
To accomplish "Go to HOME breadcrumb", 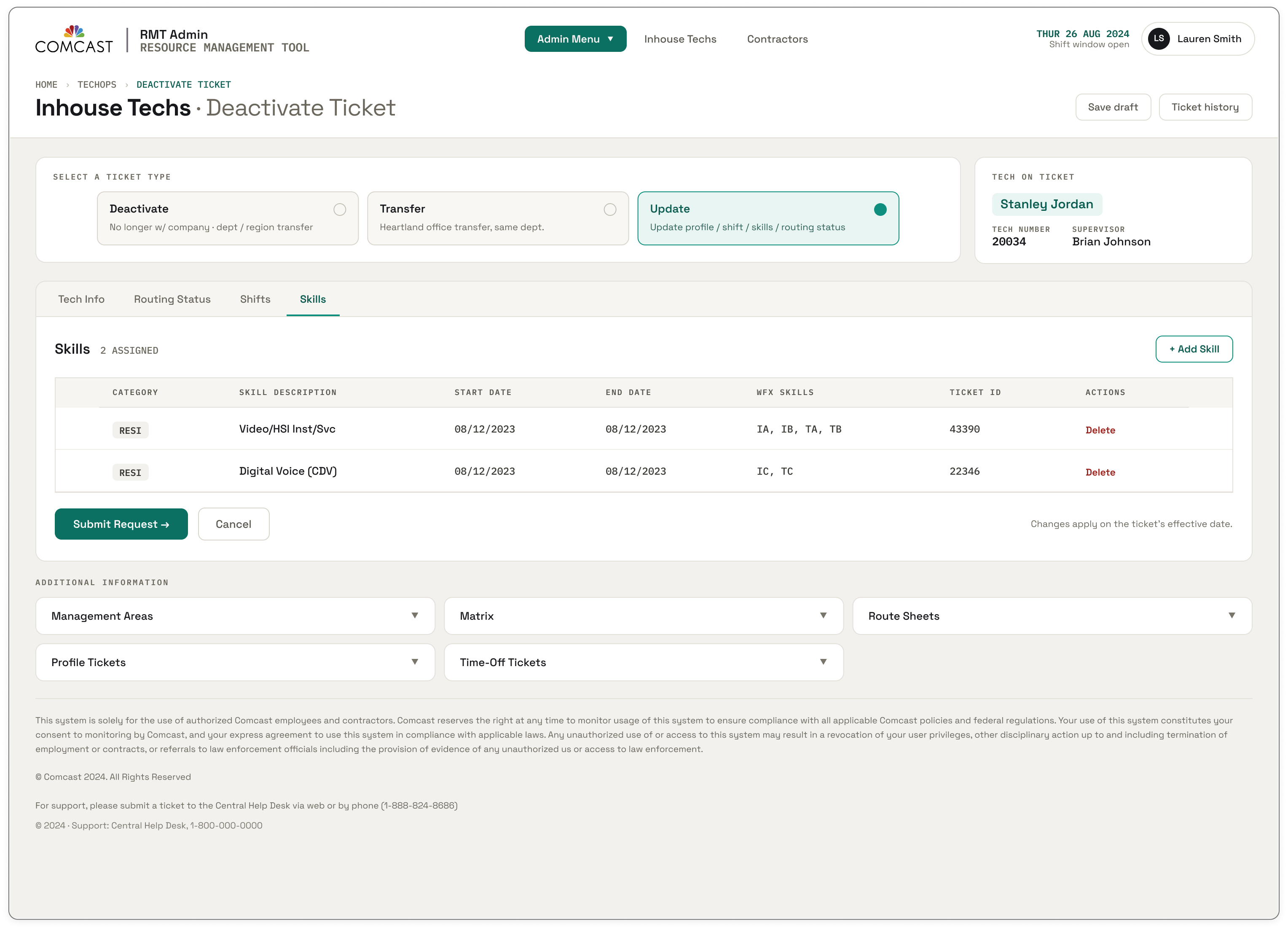I will [46, 85].
